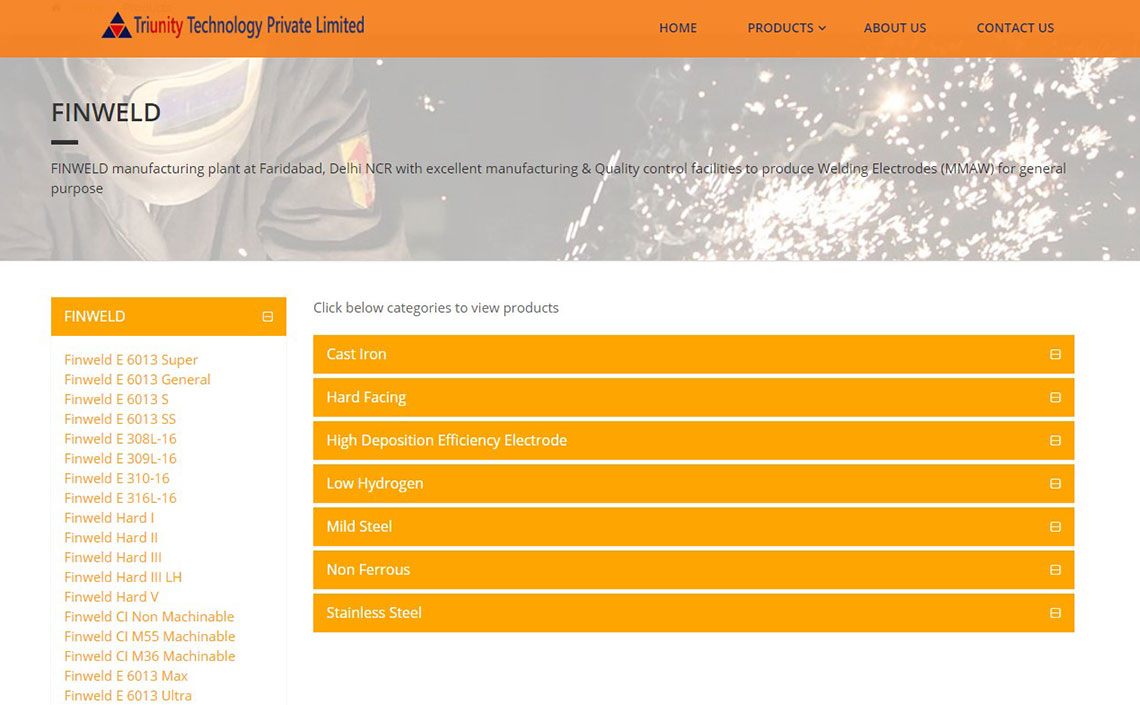This screenshot has width=1140, height=705.
Task: Expand the Hard Facing category
Action: (x=693, y=398)
